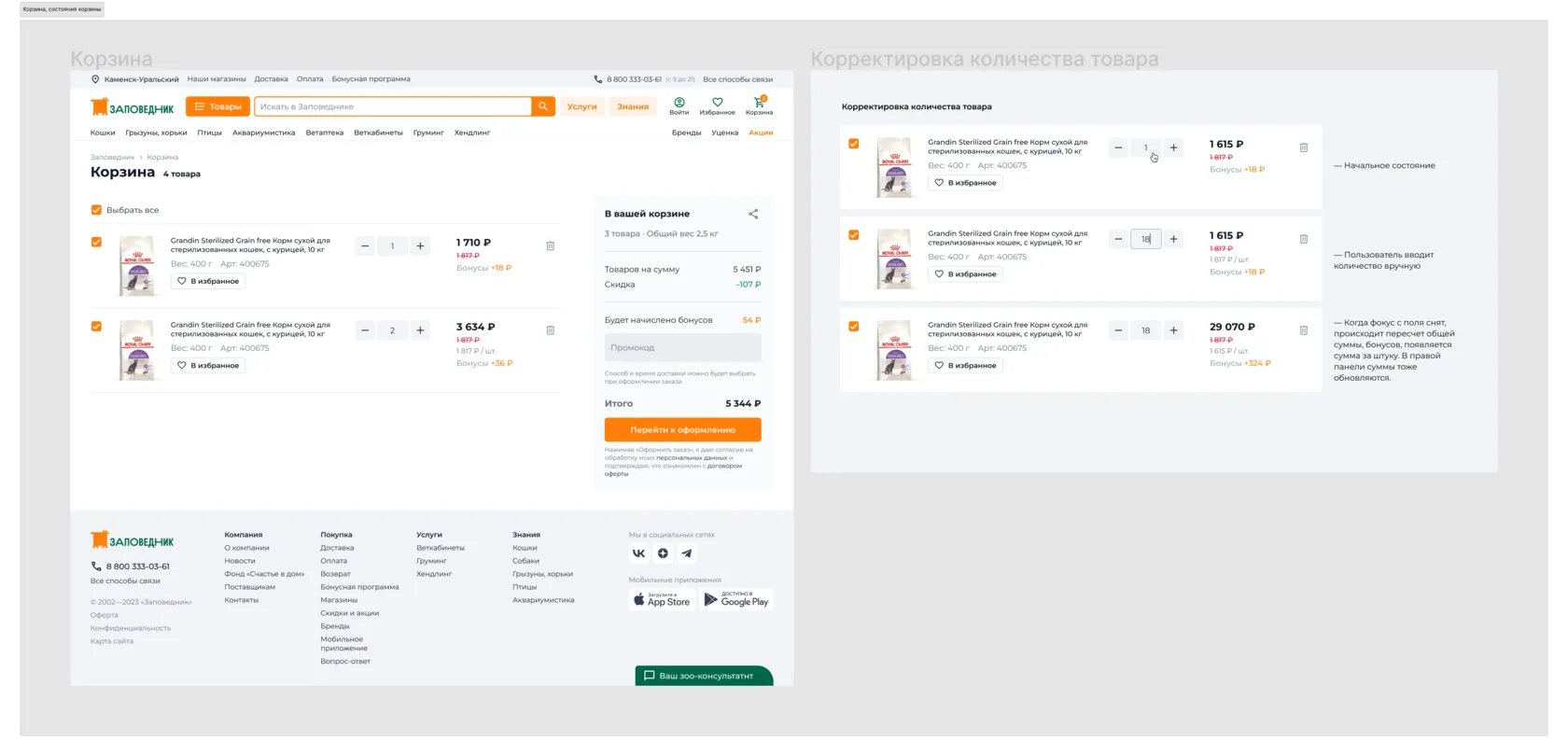Screen dimensions: 1568x756
Task: Click Все способы связи in top bar
Action: 737,79
